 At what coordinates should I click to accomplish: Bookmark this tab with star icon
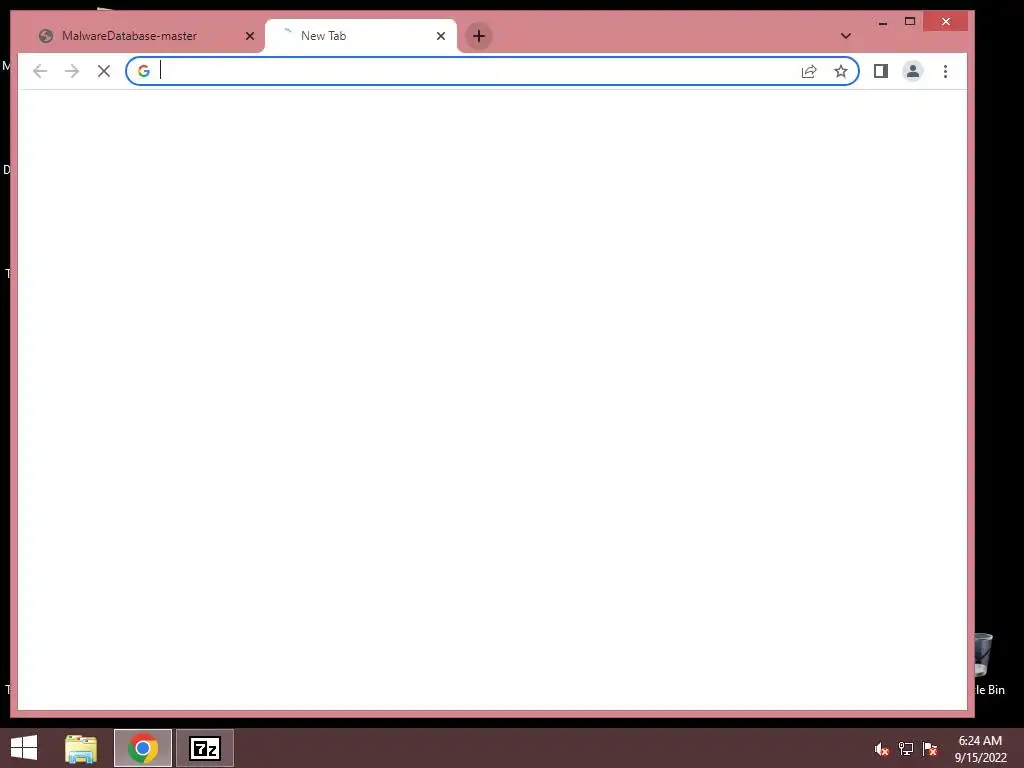coord(840,71)
